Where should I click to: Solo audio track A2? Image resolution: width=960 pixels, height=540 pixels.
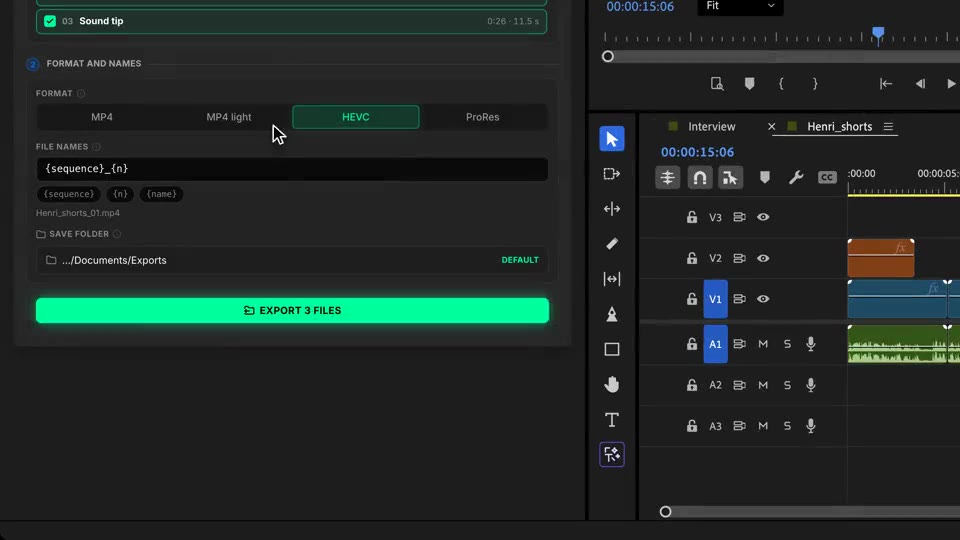787,385
